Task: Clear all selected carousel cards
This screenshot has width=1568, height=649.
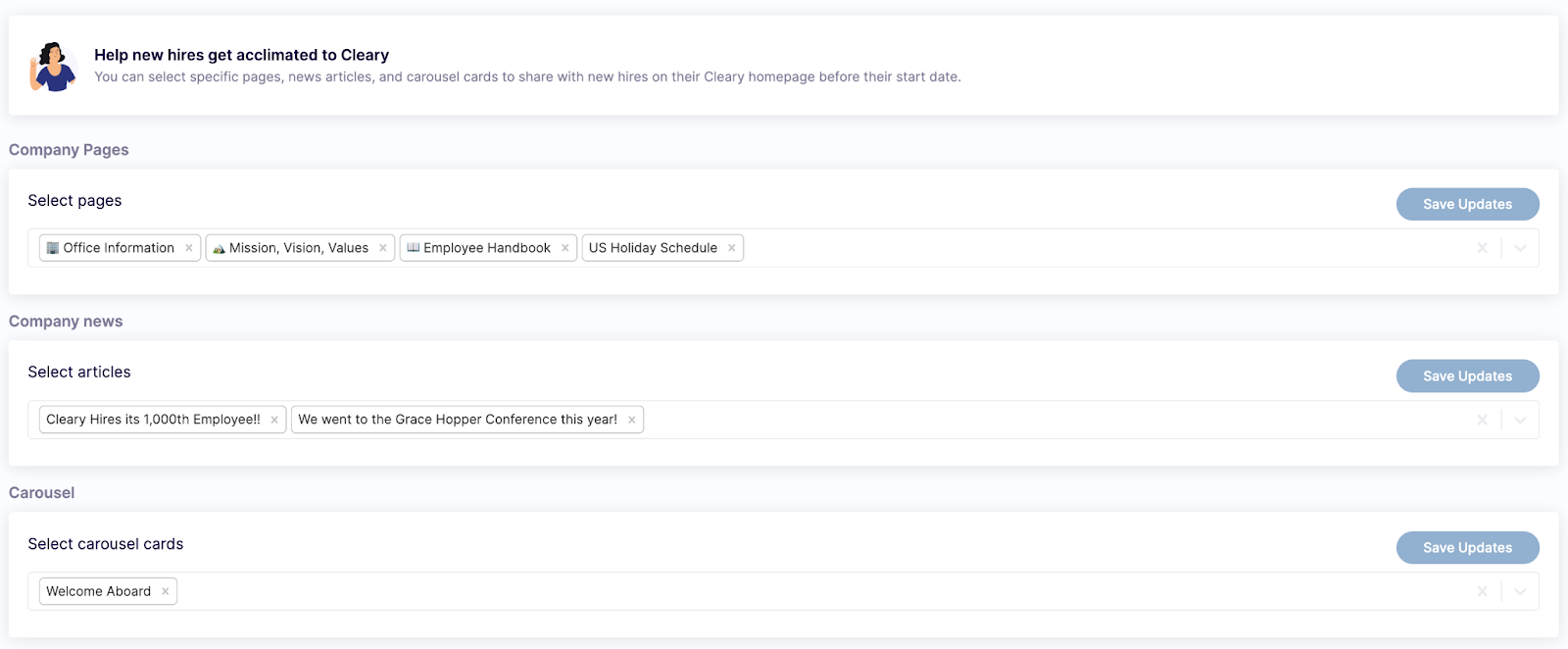Action: click(1482, 591)
